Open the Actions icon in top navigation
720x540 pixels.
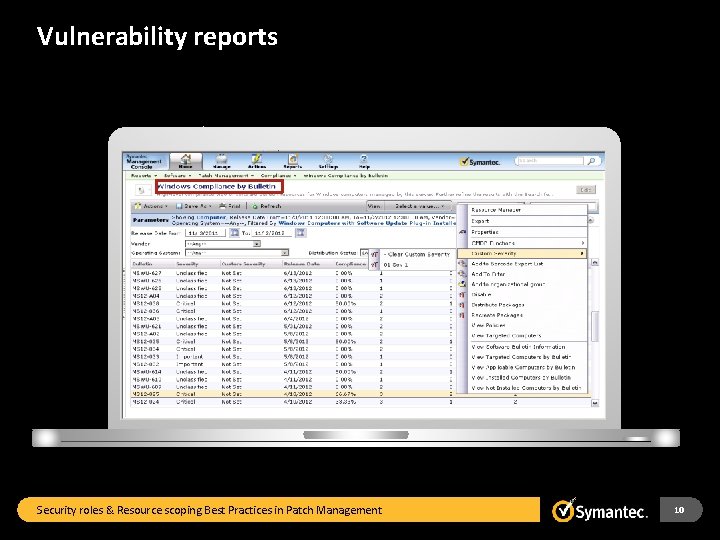coord(257,161)
